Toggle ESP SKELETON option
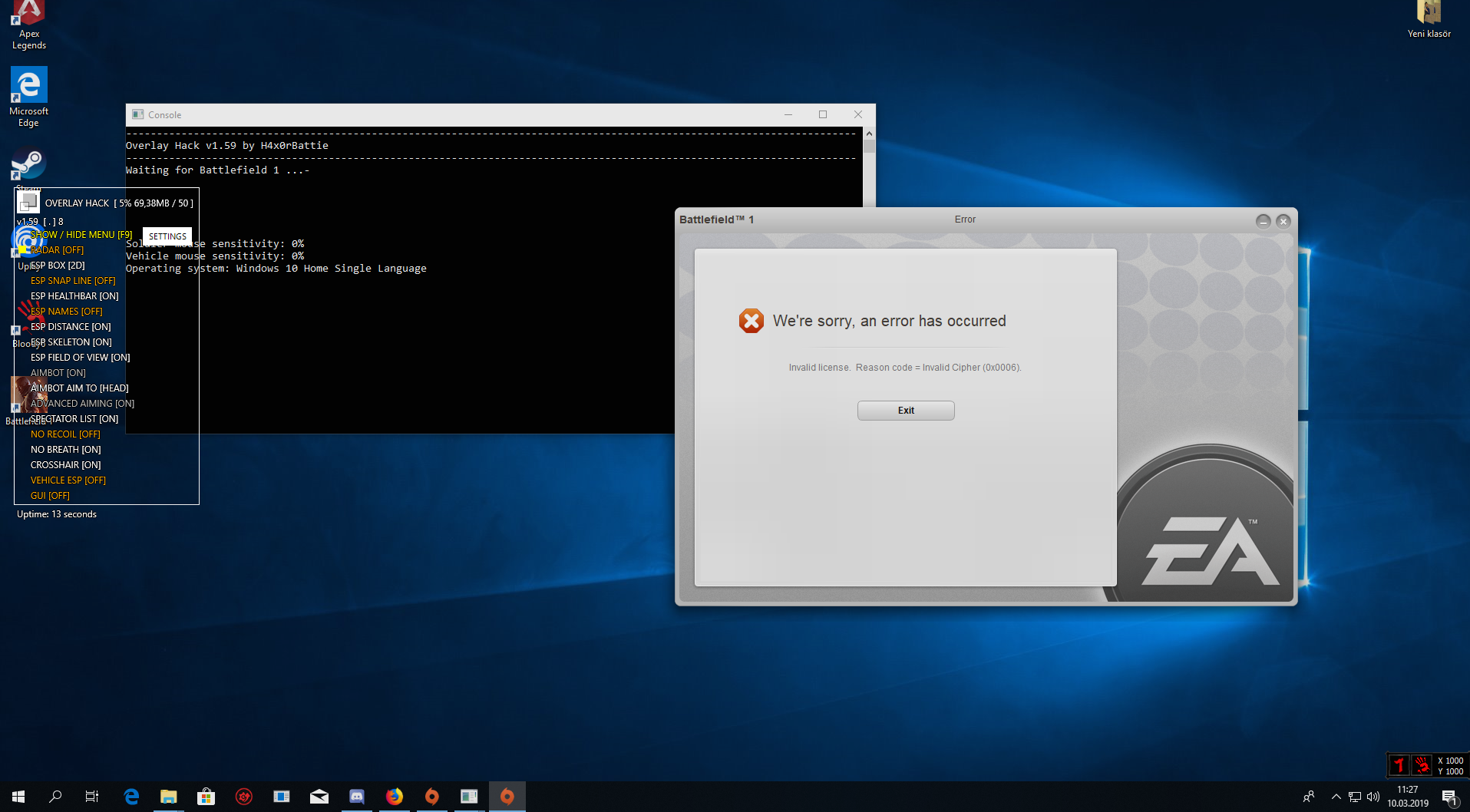Screen dimensions: 1470x812 (71, 342)
